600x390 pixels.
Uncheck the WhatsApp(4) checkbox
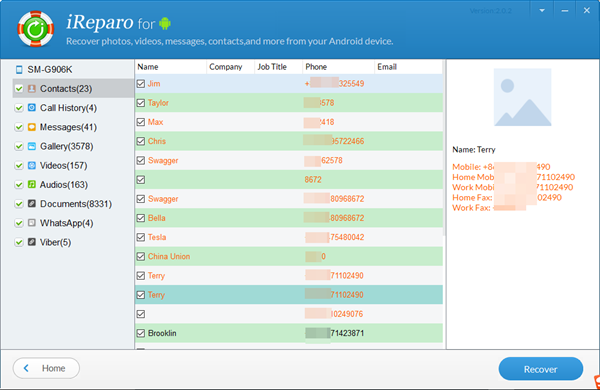(x=19, y=223)
